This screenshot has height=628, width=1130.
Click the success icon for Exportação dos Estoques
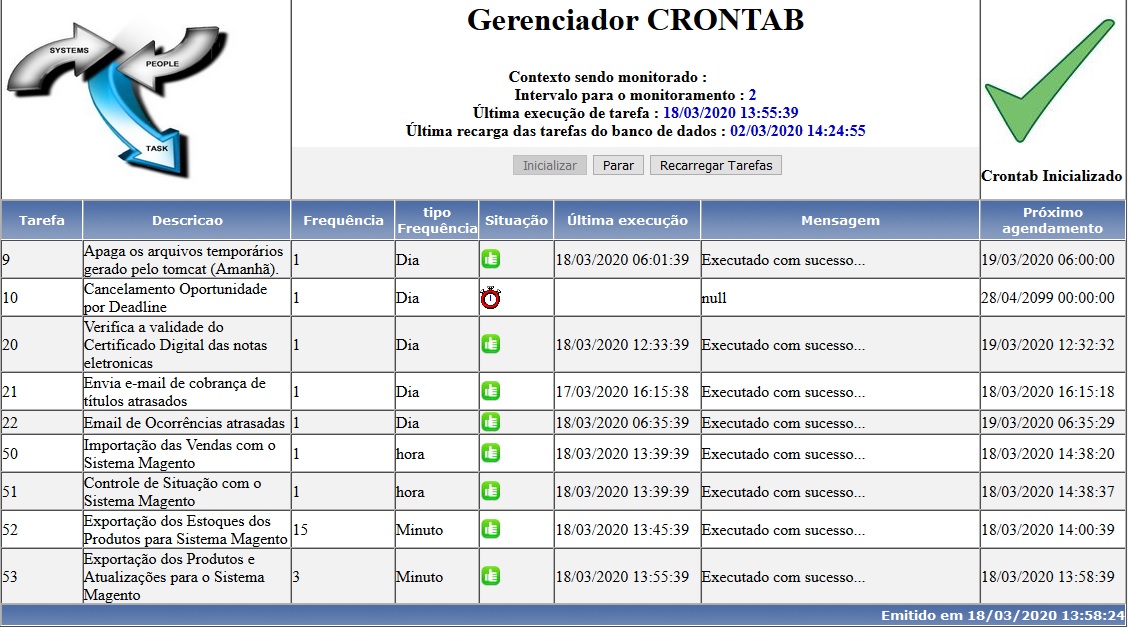point(491,530)
